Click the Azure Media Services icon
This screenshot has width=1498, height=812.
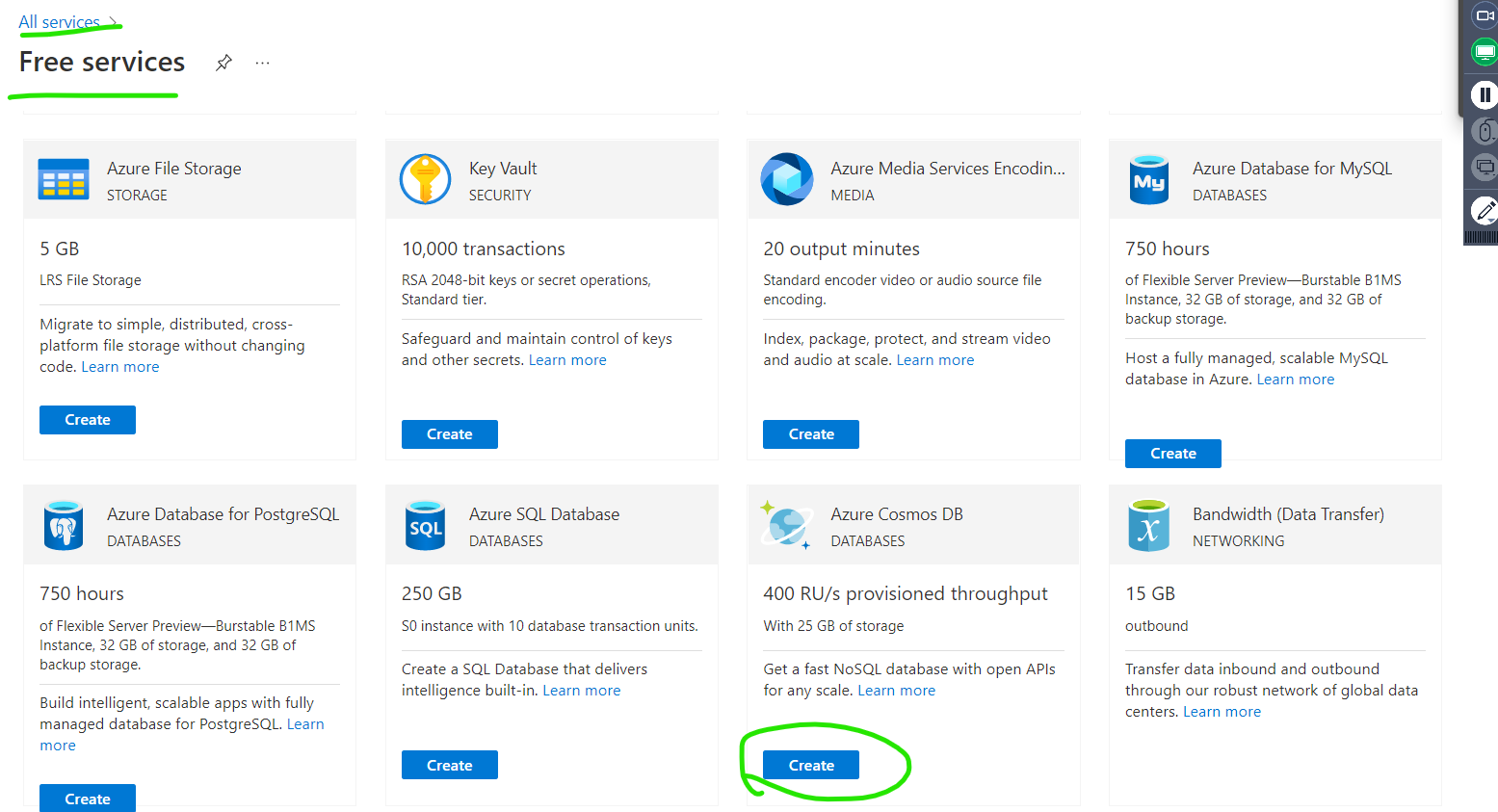tap(787, 179)
